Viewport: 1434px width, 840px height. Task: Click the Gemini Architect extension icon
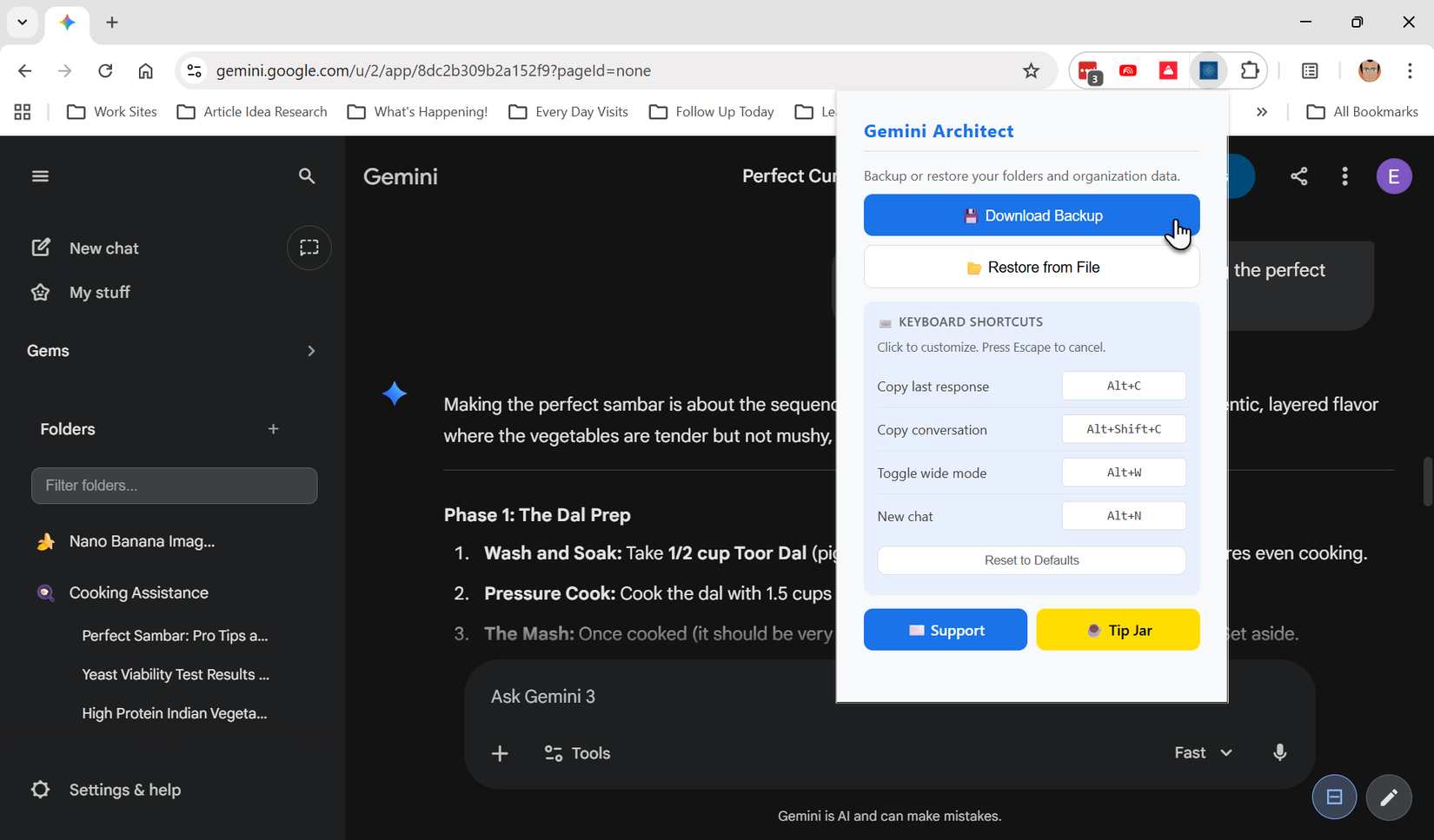(x=1208, y=70)
